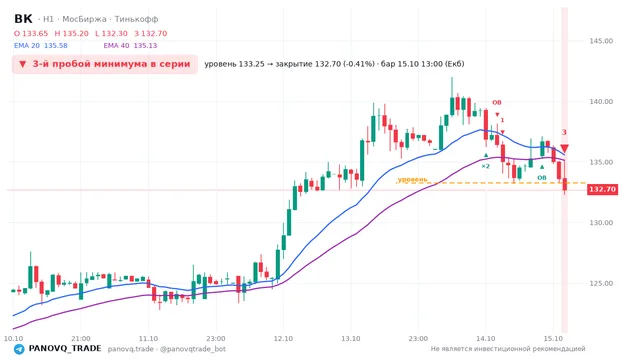Open the panovq.trade site link
640x360 pixels.
coord(131,349)
